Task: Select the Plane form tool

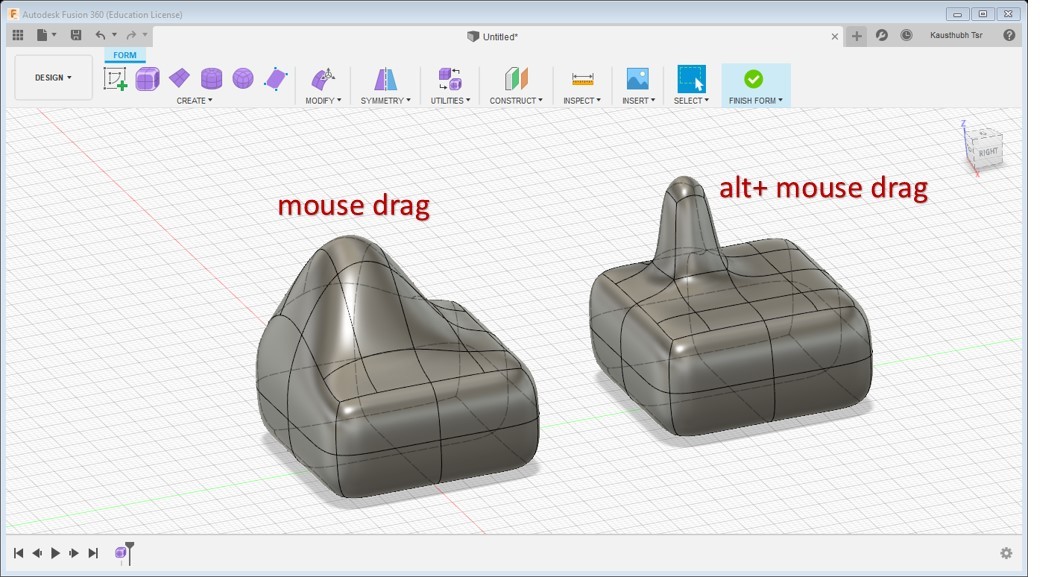Action: point(179,78)
